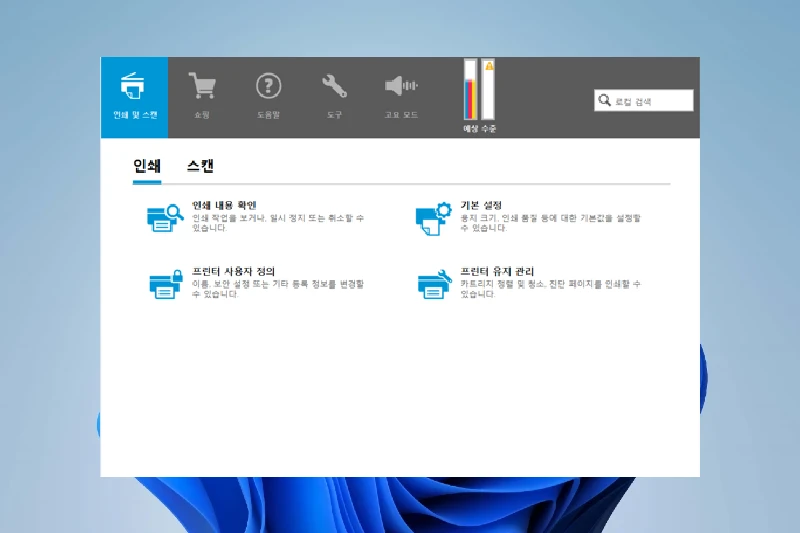
Task: Click description text under 기본 설정
Action: click(x=550, y=223)
